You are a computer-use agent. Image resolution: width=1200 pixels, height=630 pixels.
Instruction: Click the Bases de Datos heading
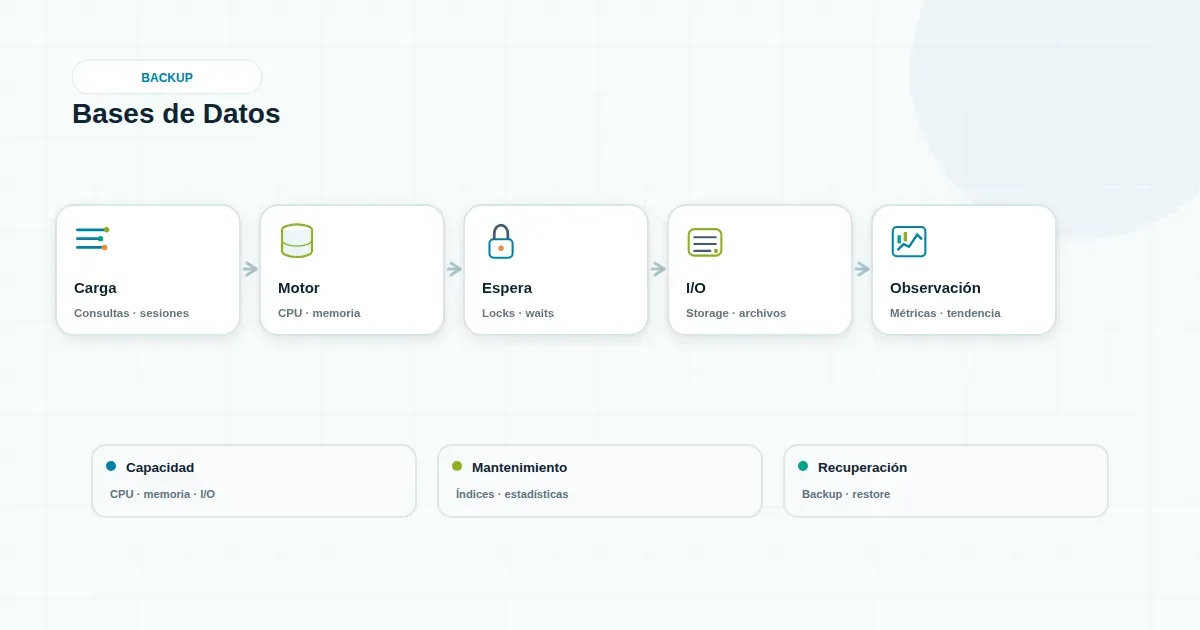coord(176,113)
